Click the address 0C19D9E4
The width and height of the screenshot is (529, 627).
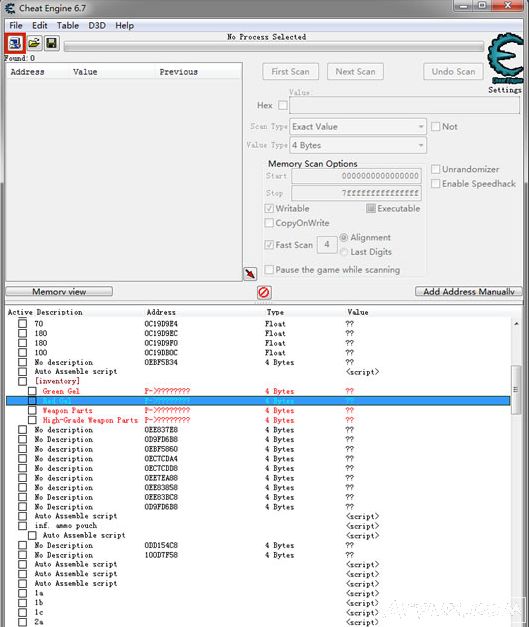161,323
